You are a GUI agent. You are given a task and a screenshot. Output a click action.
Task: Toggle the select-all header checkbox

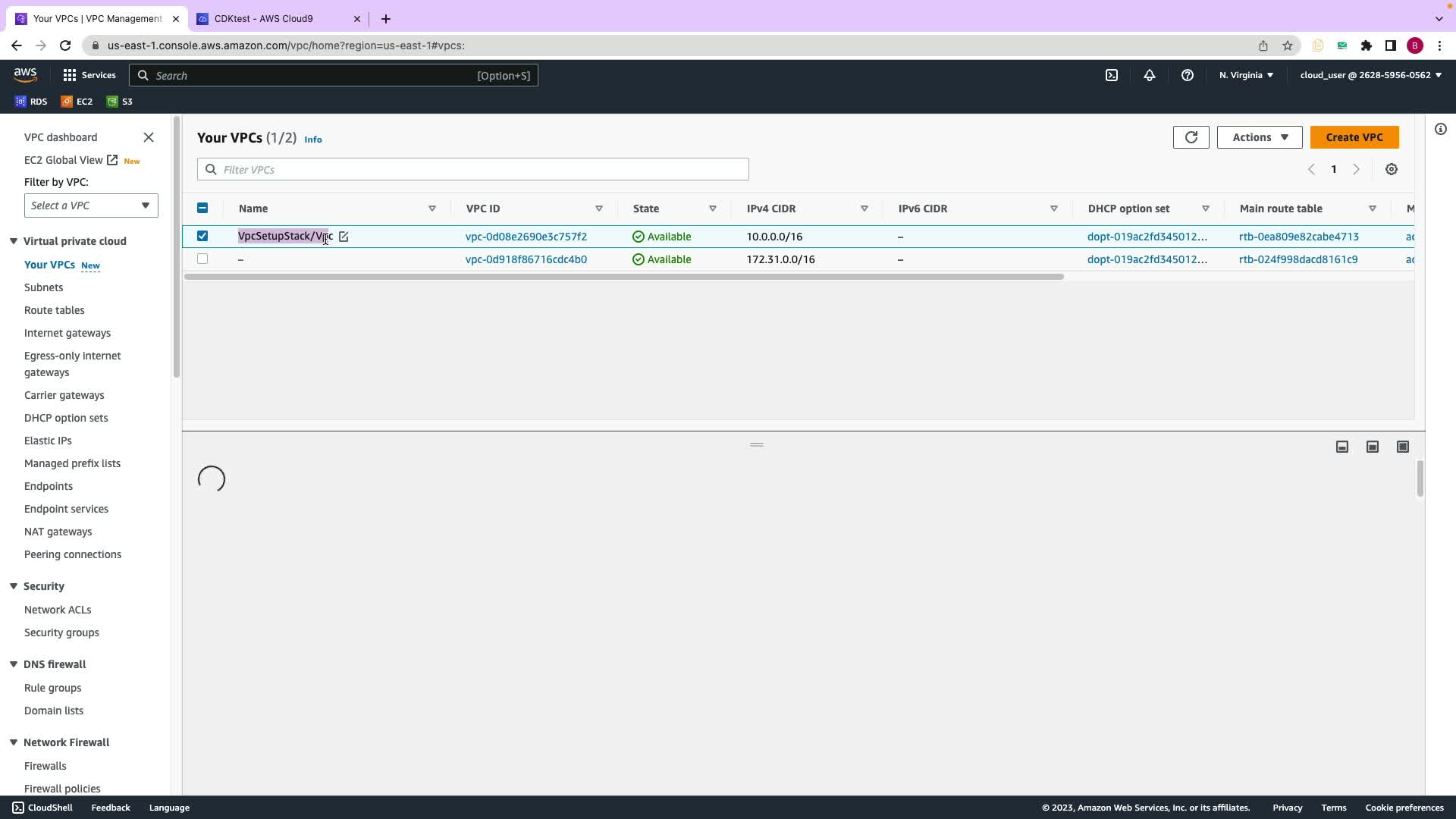tap(202, 208)
